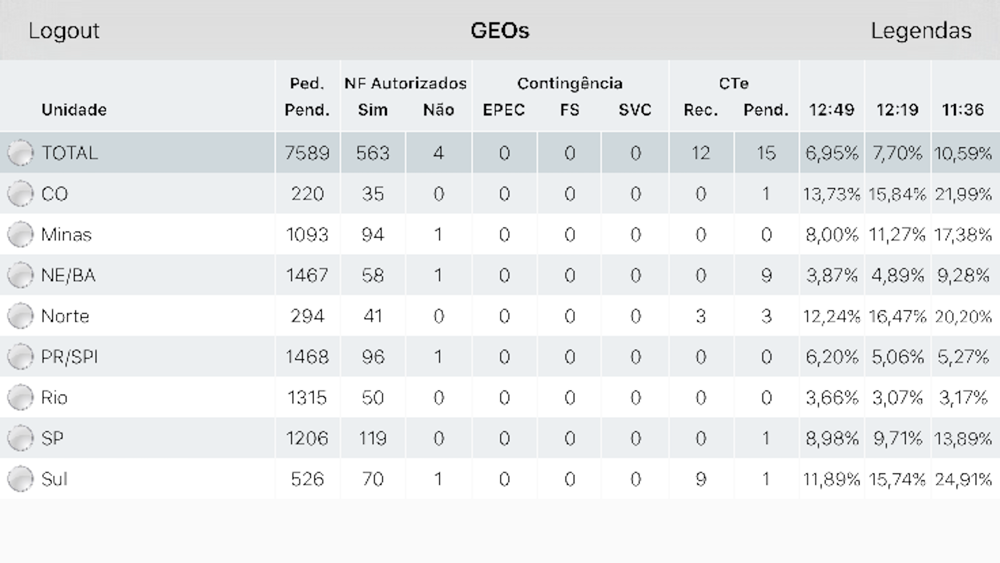Click the NE/BA CTe Pend. value 9
The height and width of the screenshot is (563, 1000).
coord(767,275)
